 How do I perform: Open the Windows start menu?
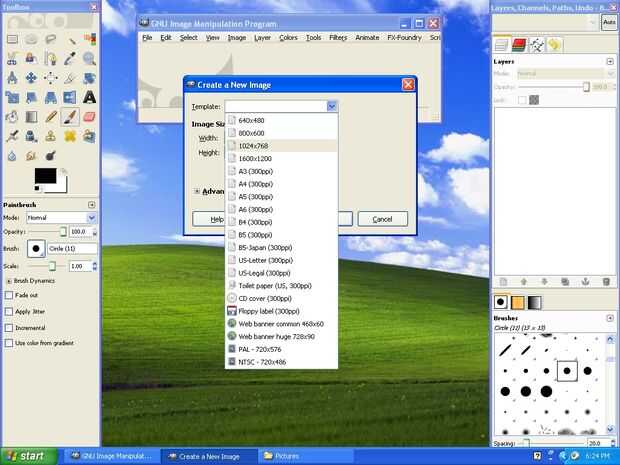(x=28, y=456)
